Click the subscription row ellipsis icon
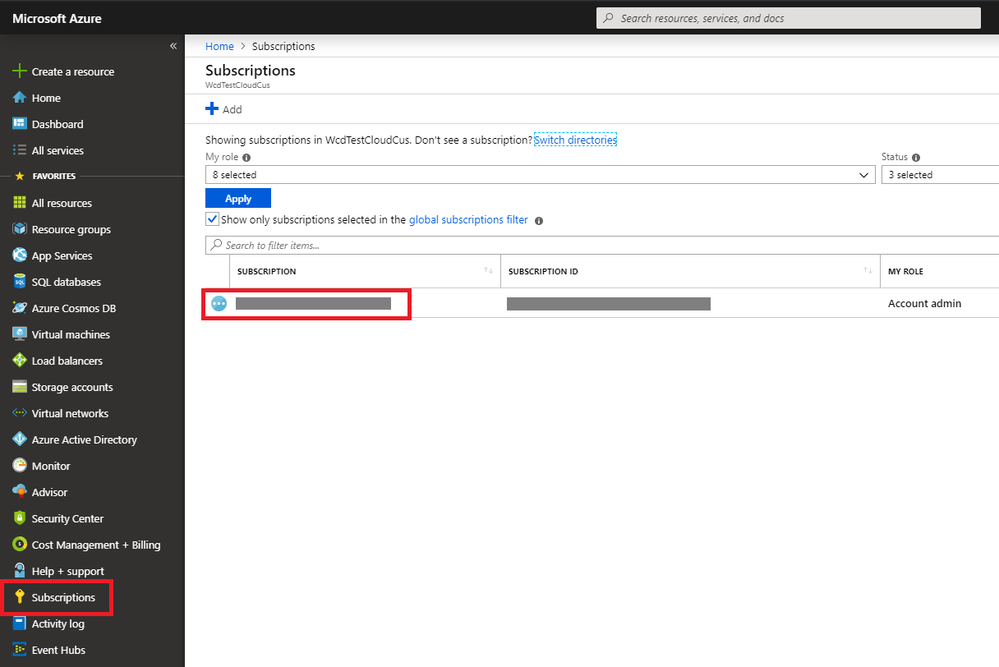The width and height of the screenshot is (999, 667). pos(219,304)
